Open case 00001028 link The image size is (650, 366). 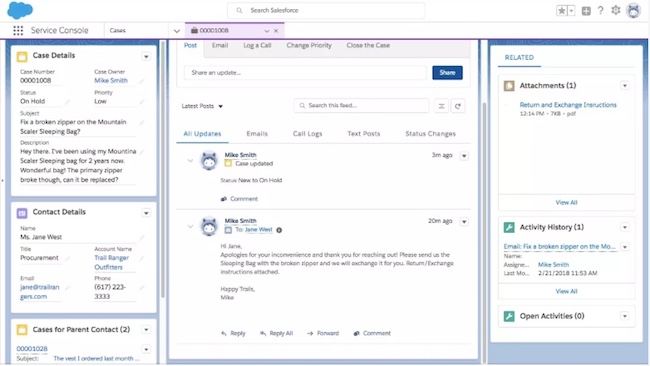pyautogui.click(x=32, y=349)
